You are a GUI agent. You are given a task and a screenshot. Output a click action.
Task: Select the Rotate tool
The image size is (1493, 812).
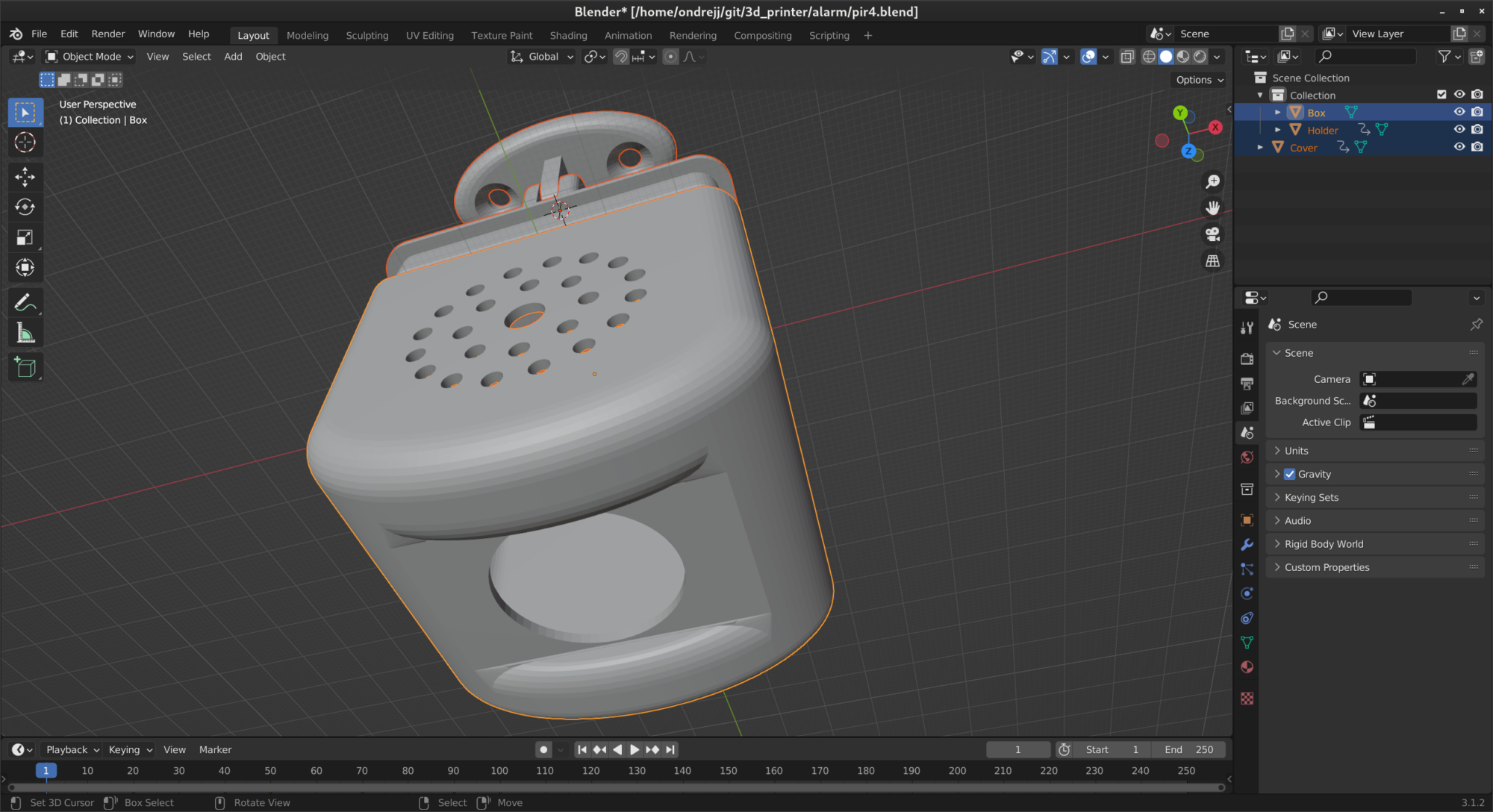point(25,207)
